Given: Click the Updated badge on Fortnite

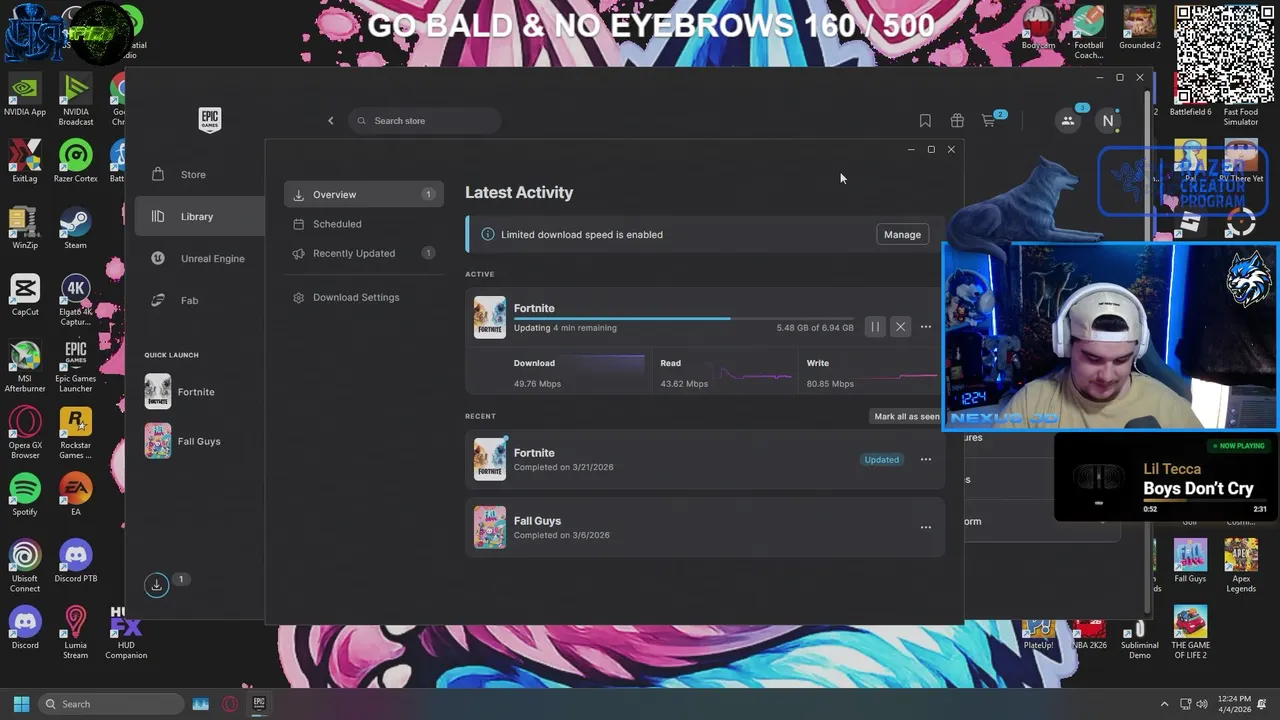Looking at the screenshot, I should (x=881, y=460).
